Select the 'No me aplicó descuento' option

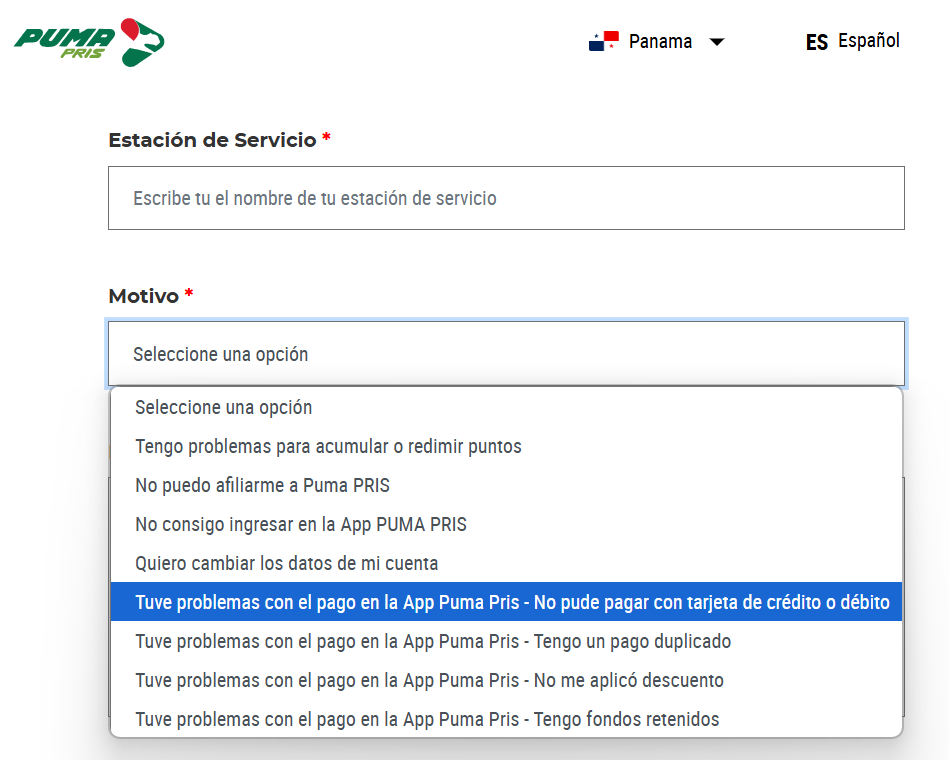point(429,680)
